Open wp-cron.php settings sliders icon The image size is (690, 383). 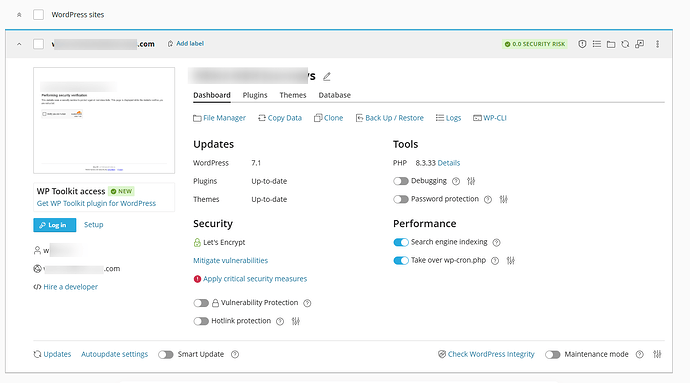[510, 261]
